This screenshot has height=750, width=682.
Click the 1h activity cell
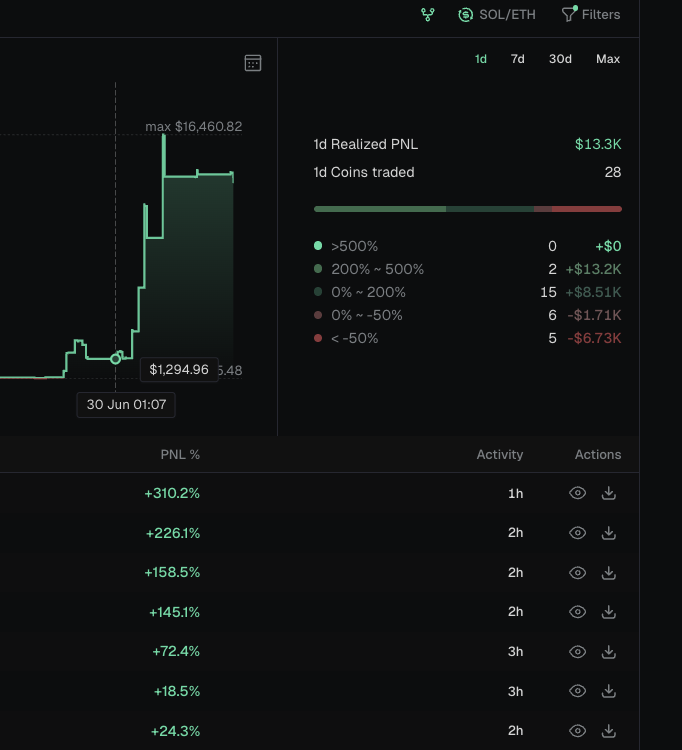pyautogui.click(x=515, y=493)
